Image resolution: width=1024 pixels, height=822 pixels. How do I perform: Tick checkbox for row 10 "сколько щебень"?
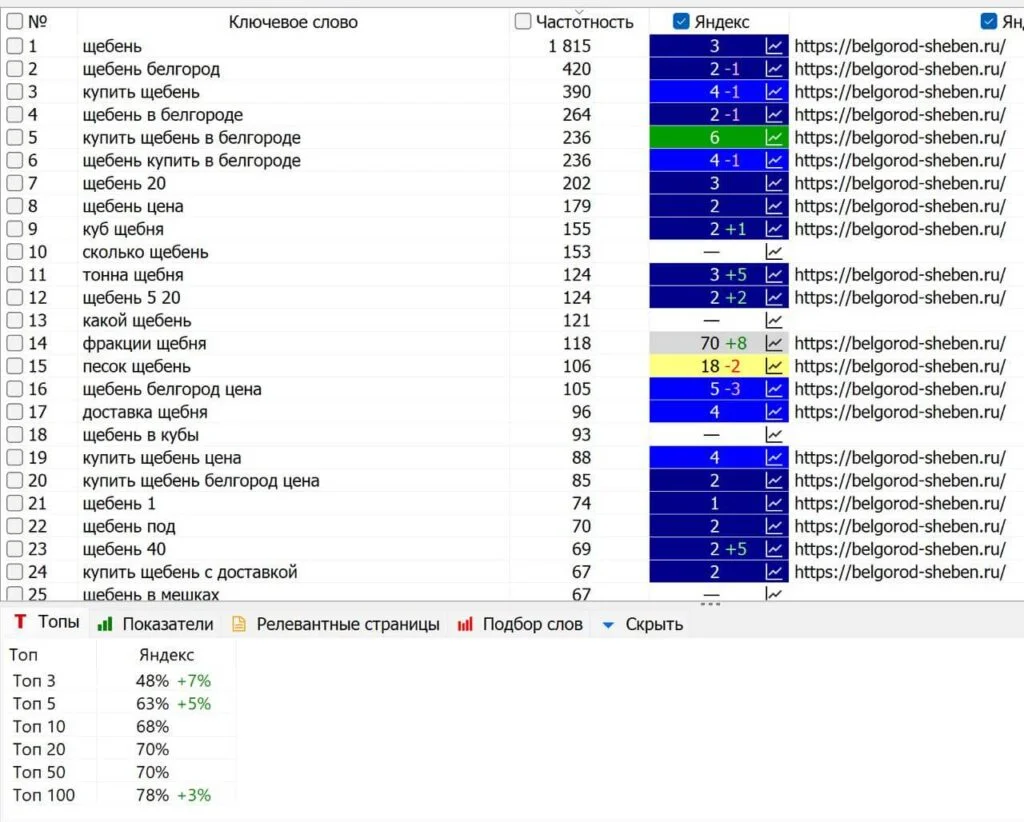point(14,252)
